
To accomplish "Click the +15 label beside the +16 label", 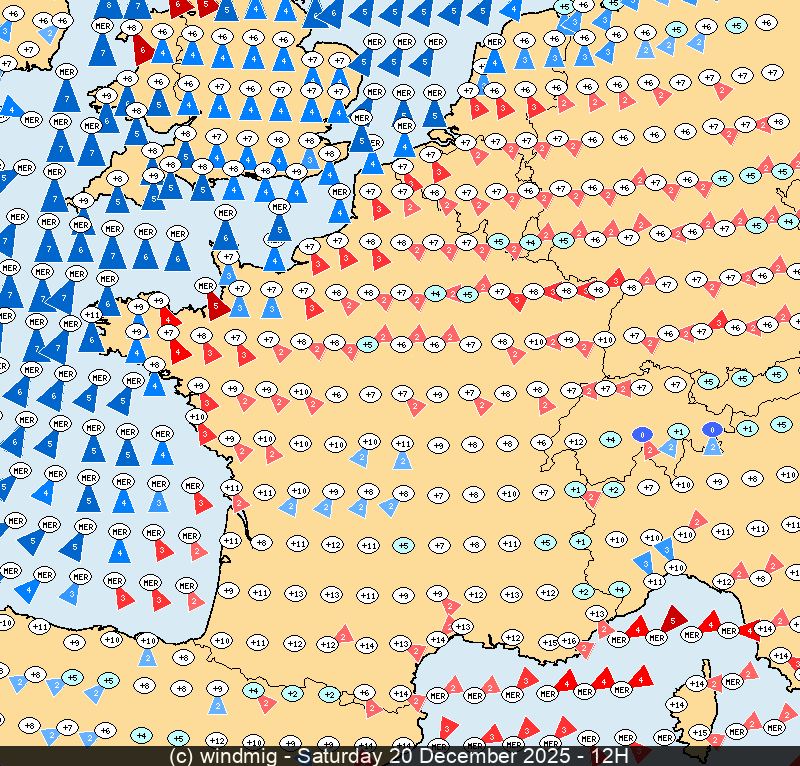I will point(548,642).
